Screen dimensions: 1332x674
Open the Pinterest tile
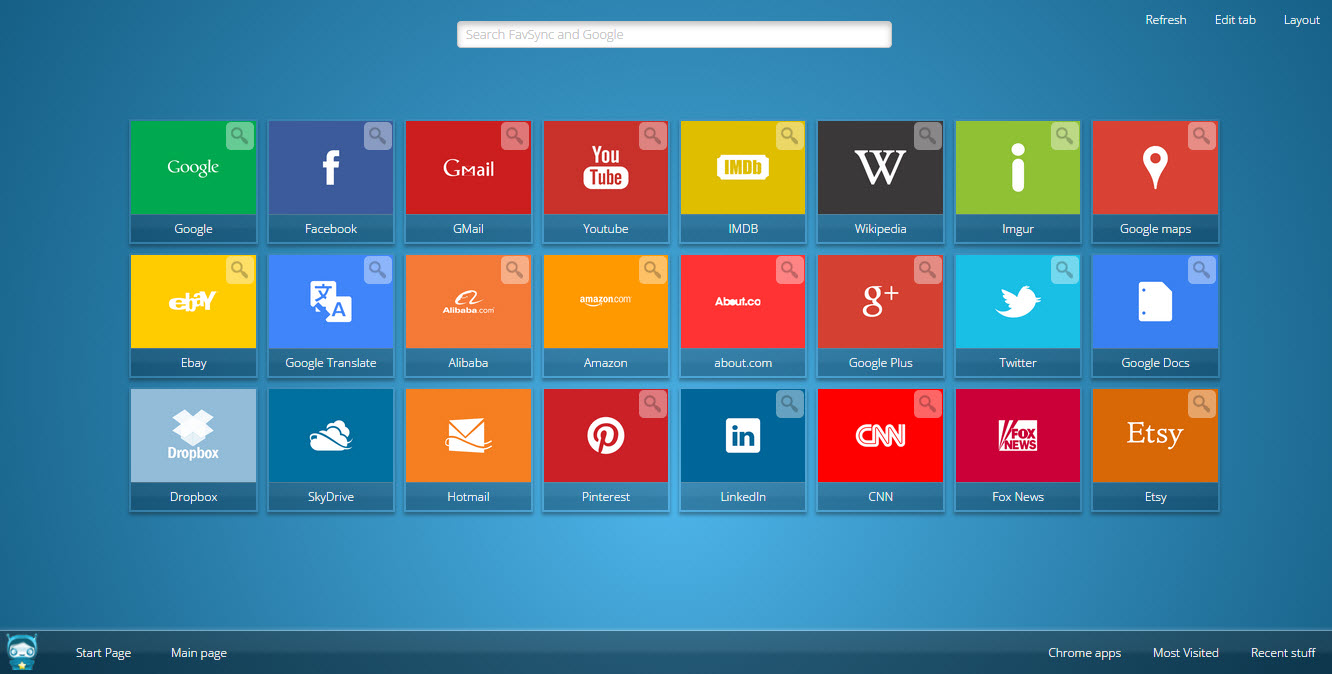click(x=605, y=437)
